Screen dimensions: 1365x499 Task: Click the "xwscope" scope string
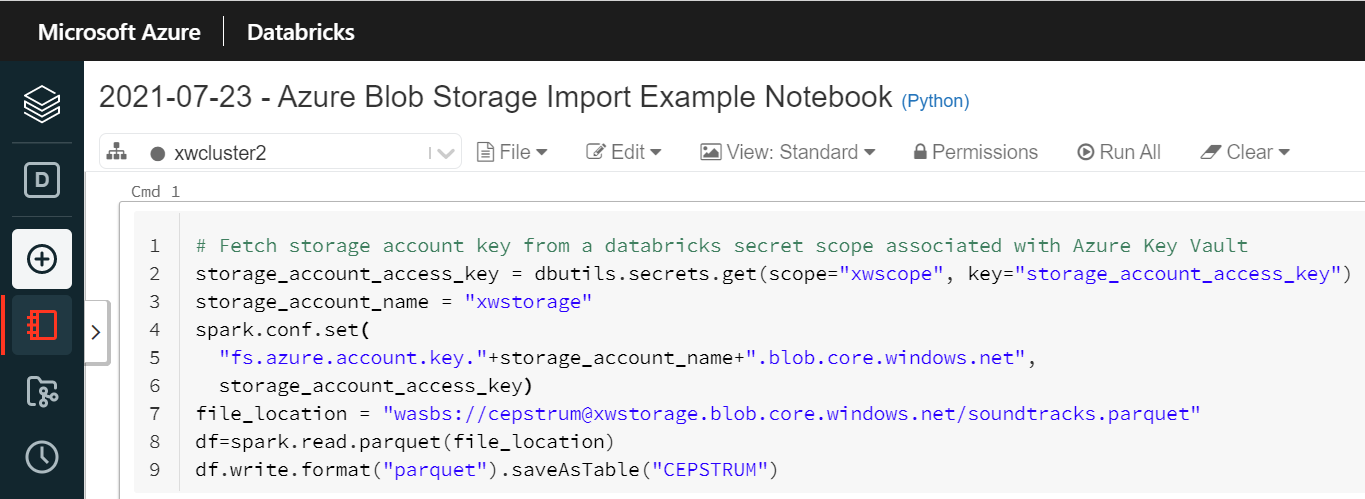pos(892,274)
